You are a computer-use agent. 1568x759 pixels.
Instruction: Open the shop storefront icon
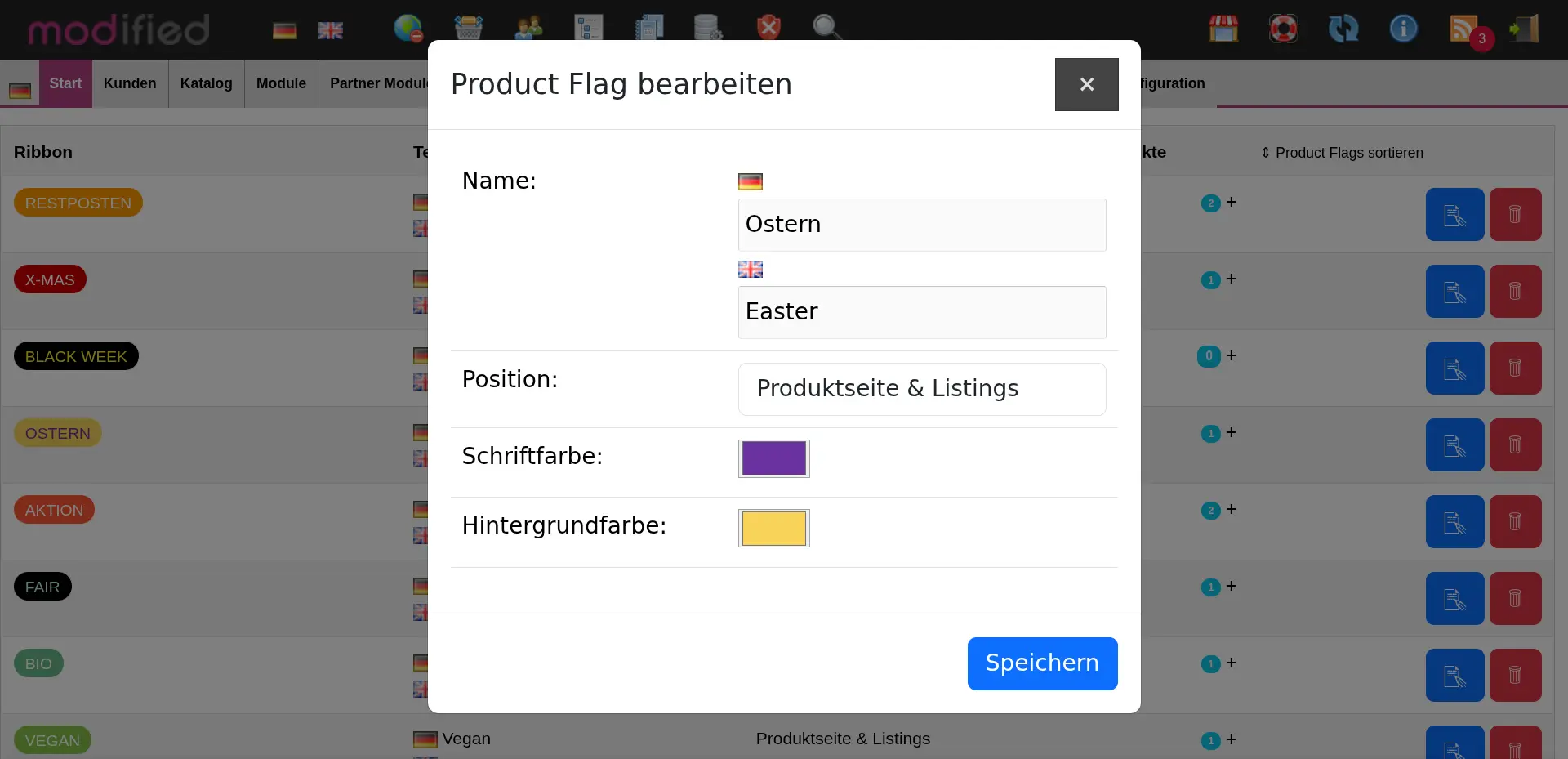(1223, 29)
